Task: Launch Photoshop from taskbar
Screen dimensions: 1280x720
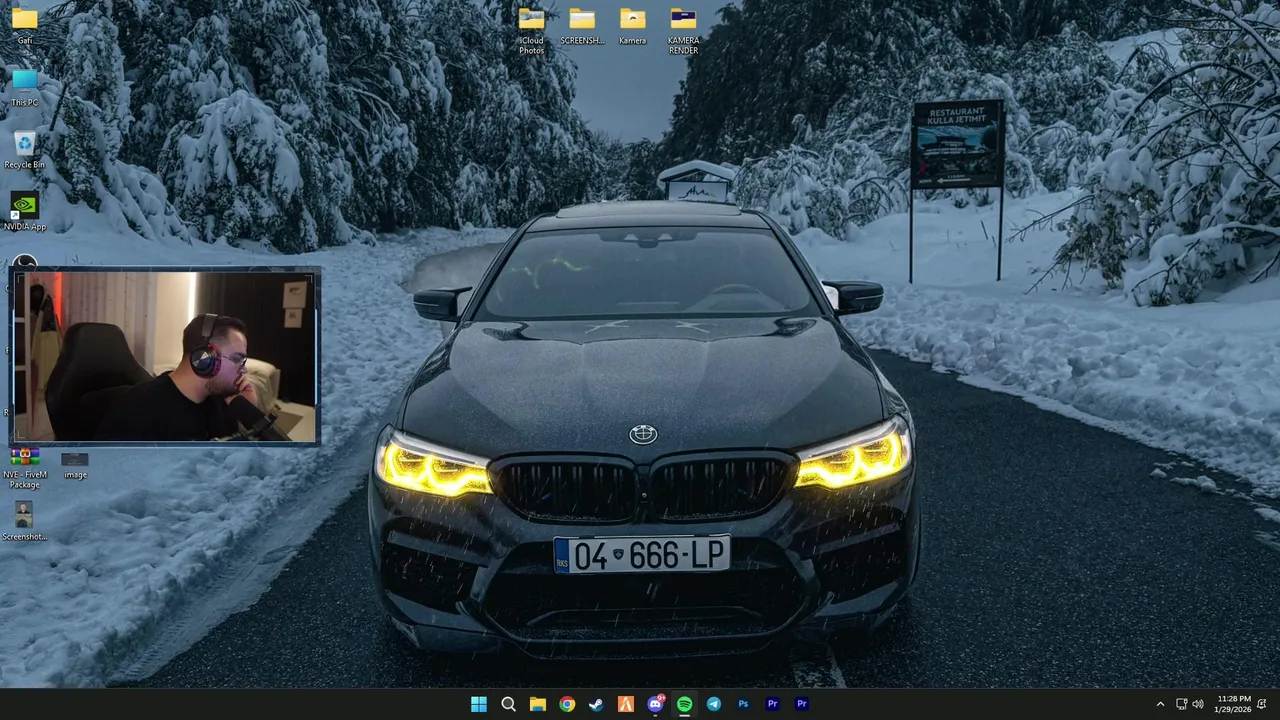Action: [x=743, y=704]
